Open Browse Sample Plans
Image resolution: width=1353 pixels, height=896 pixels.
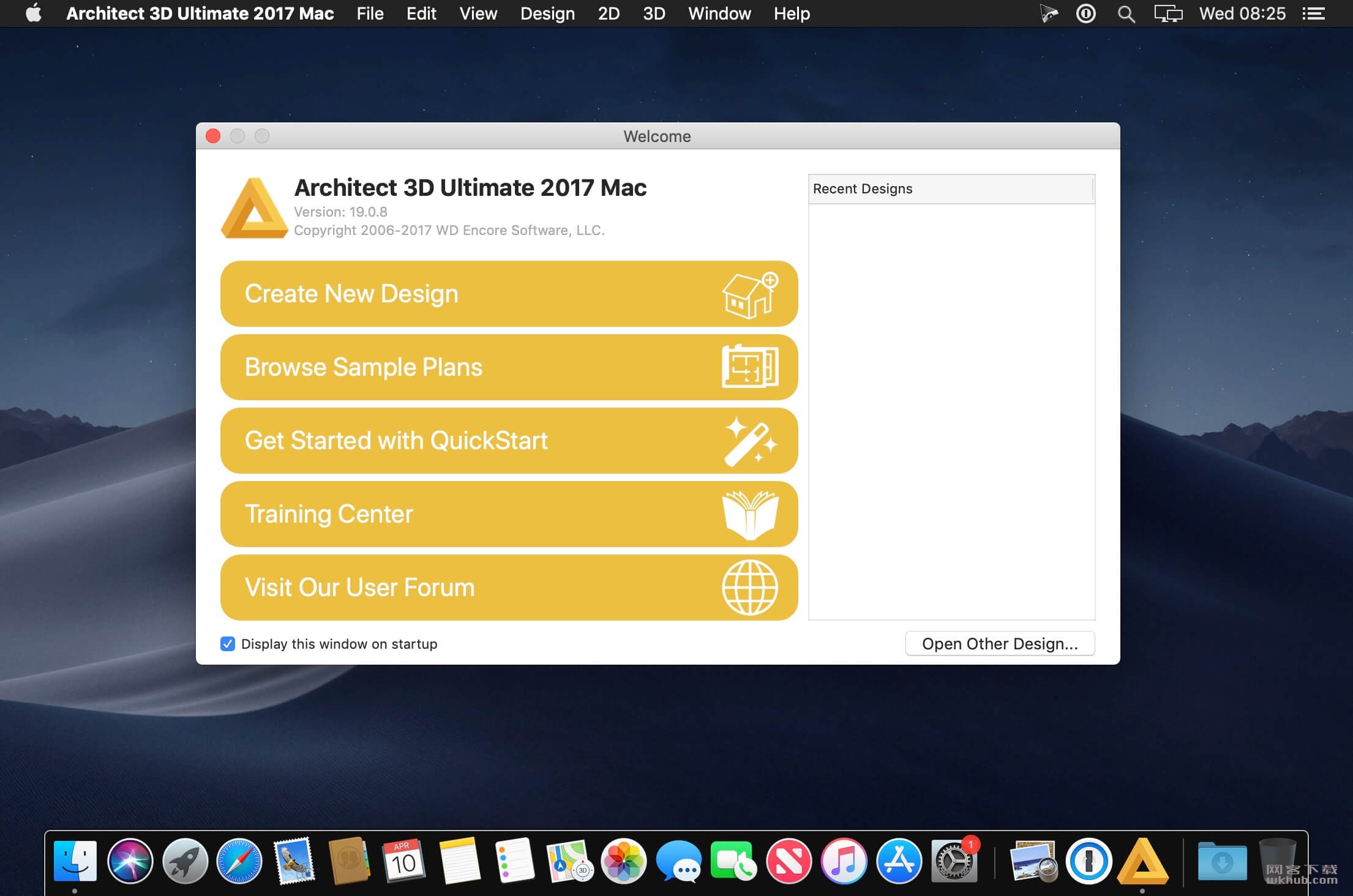[x=509, y=367]
